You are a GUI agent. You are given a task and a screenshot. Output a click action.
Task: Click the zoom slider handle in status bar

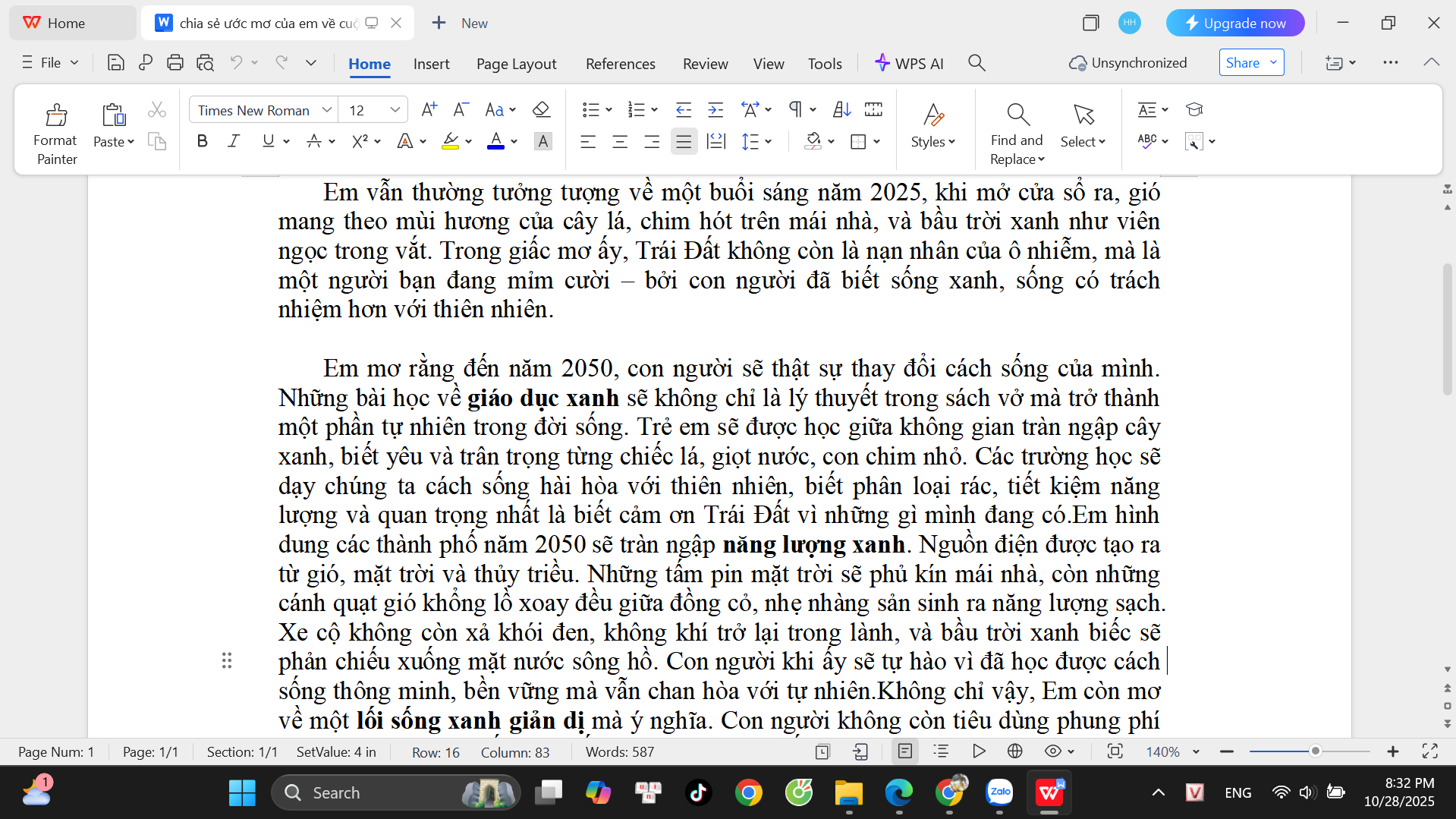pyautogui.click(x=1315, y=751)
